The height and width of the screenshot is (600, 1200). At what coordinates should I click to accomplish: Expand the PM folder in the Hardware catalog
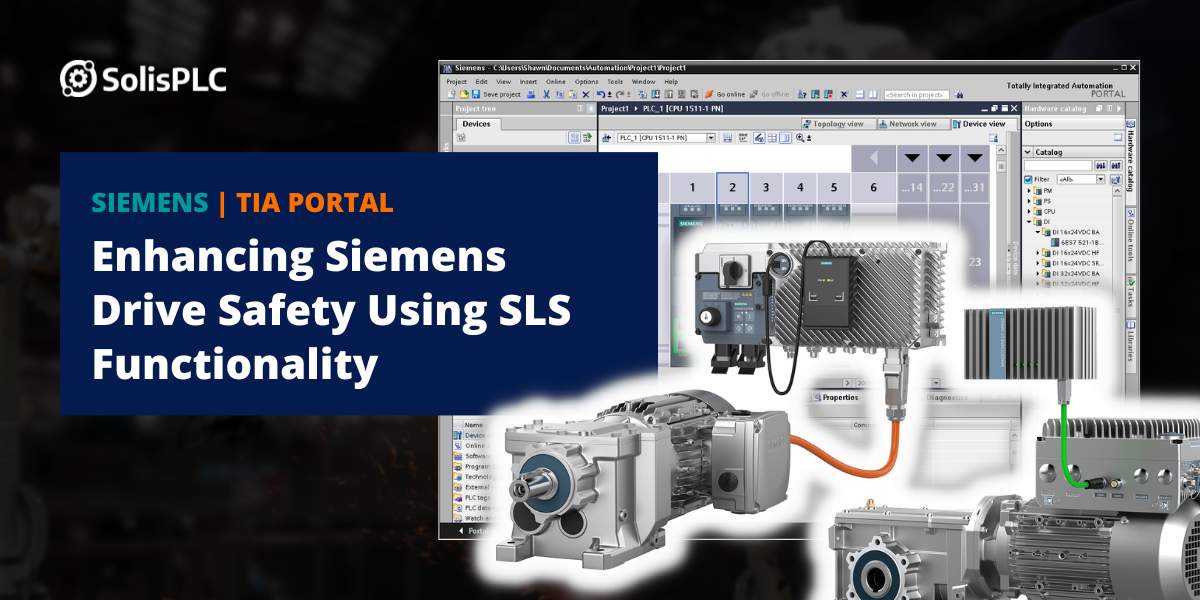[x=1029, y=190]
